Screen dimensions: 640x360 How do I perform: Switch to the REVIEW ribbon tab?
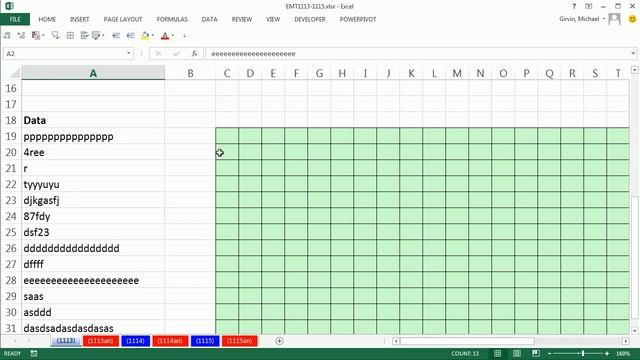pyautogui.click(x=242, y=19)
